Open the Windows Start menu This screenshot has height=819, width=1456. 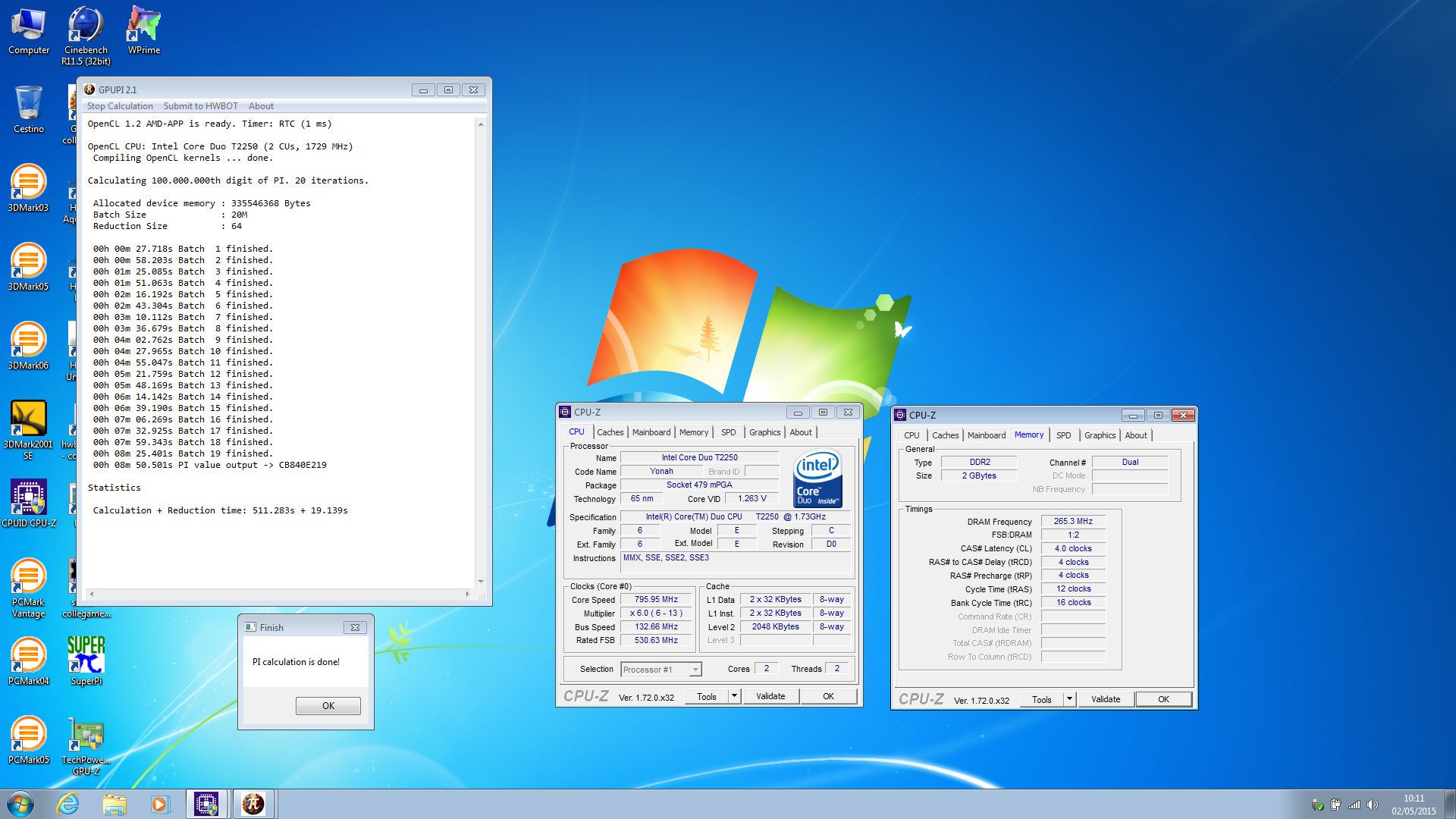[20, 804]
